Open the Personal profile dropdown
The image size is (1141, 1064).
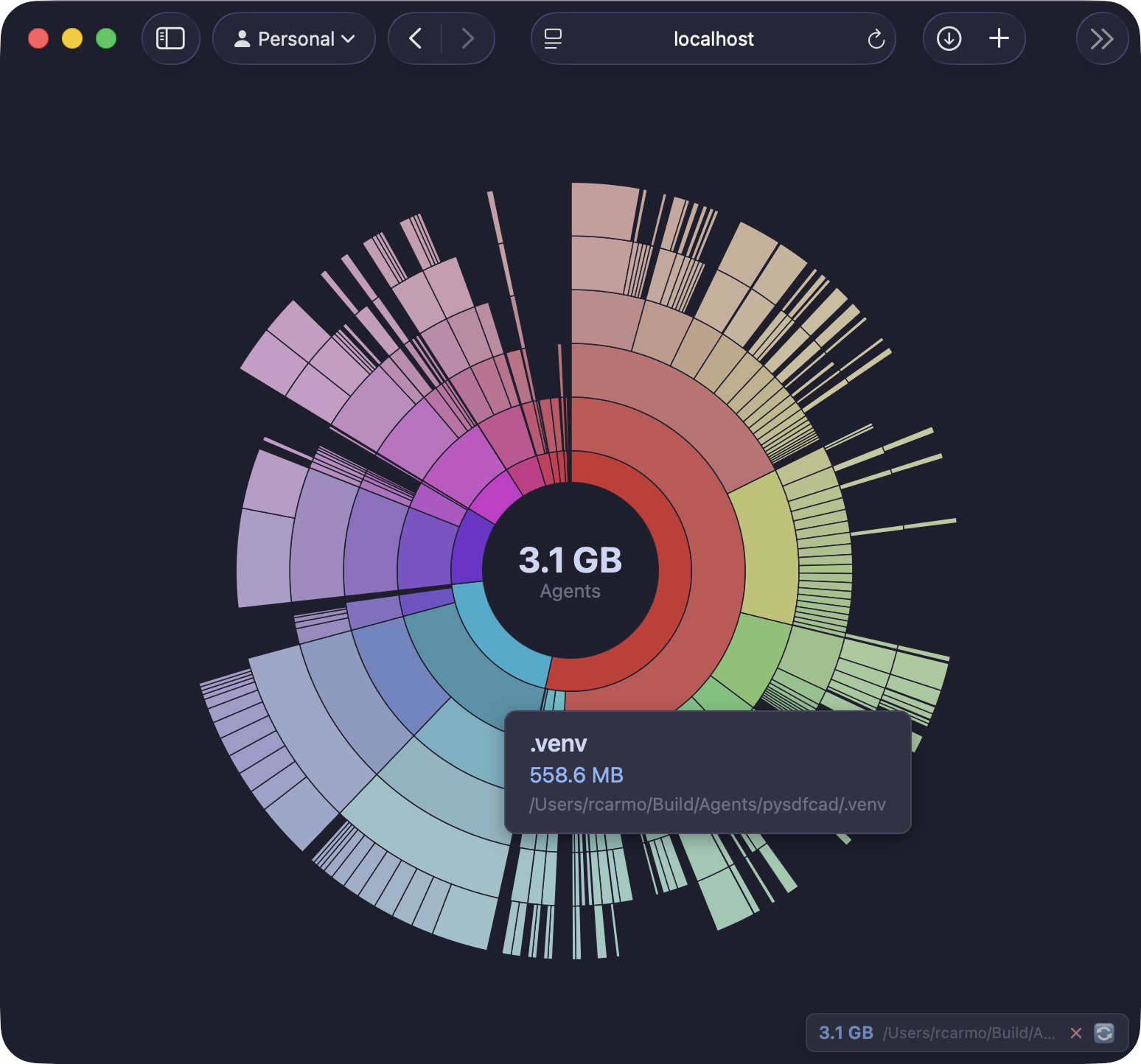point(293,38)
